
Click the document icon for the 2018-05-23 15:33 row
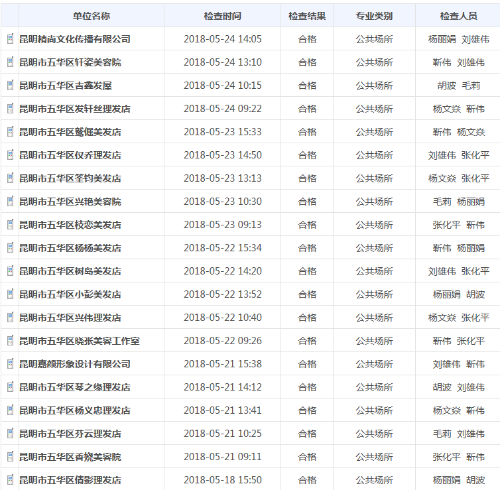(x=10, y=132)
